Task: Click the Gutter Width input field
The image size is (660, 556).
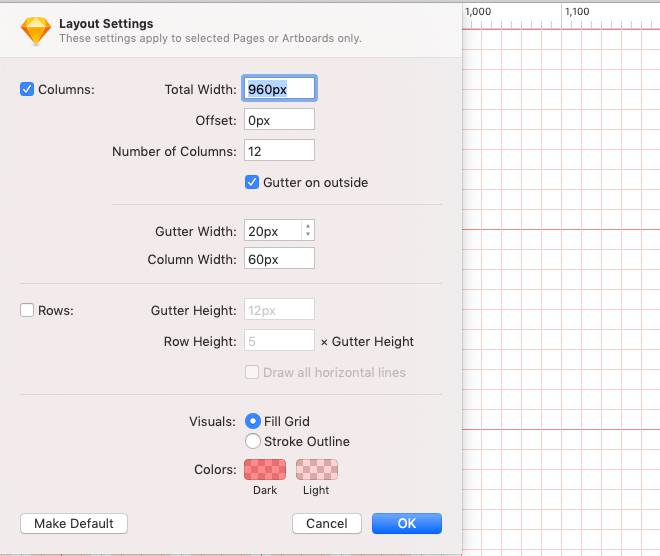Action: (x=272, y=231)
